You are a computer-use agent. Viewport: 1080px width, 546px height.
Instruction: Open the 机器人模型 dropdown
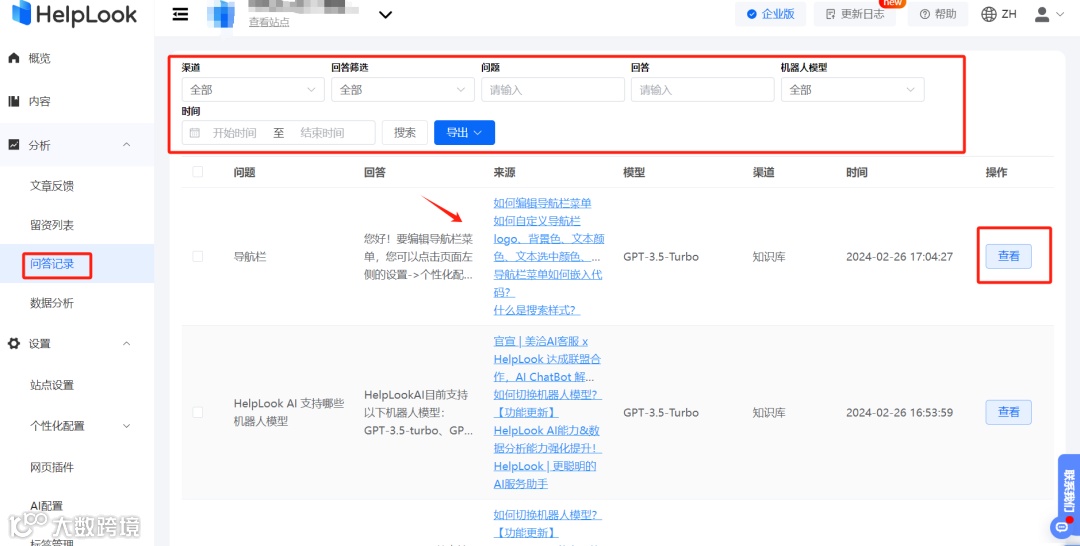[852, 90]
